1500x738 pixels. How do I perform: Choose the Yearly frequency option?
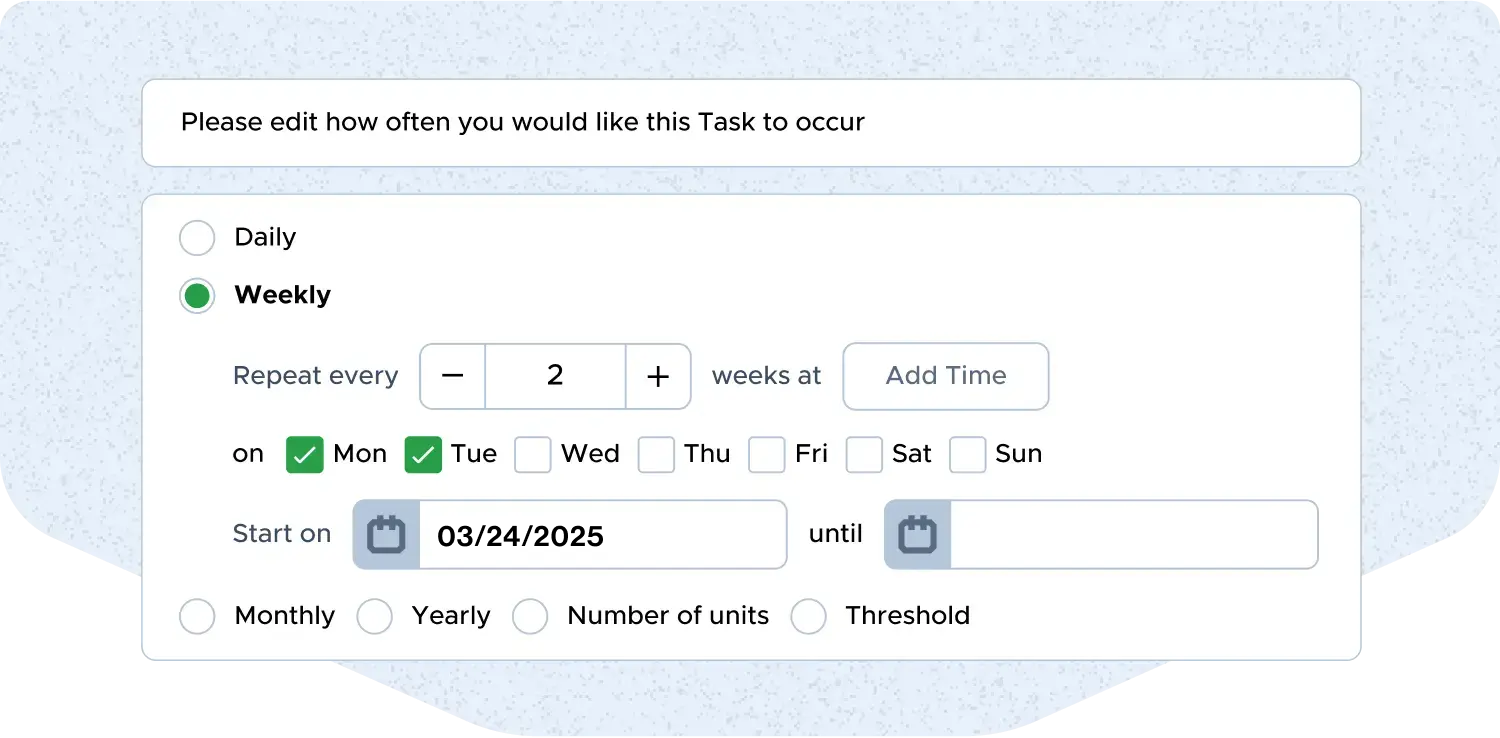point(375,616)
